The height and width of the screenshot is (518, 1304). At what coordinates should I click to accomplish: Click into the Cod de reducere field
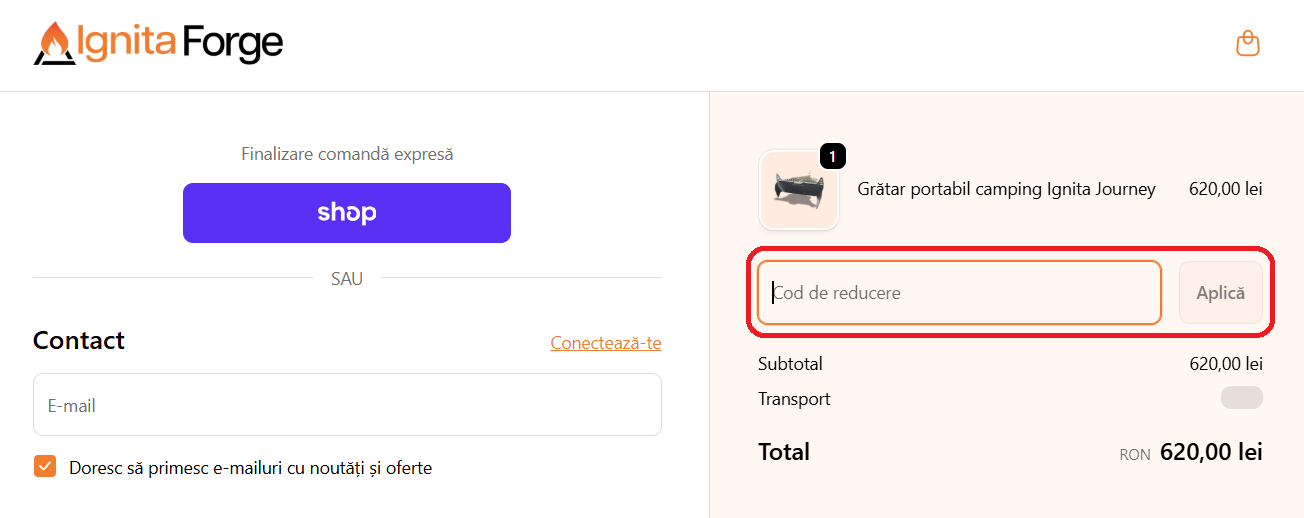click(x=958, y=293)
